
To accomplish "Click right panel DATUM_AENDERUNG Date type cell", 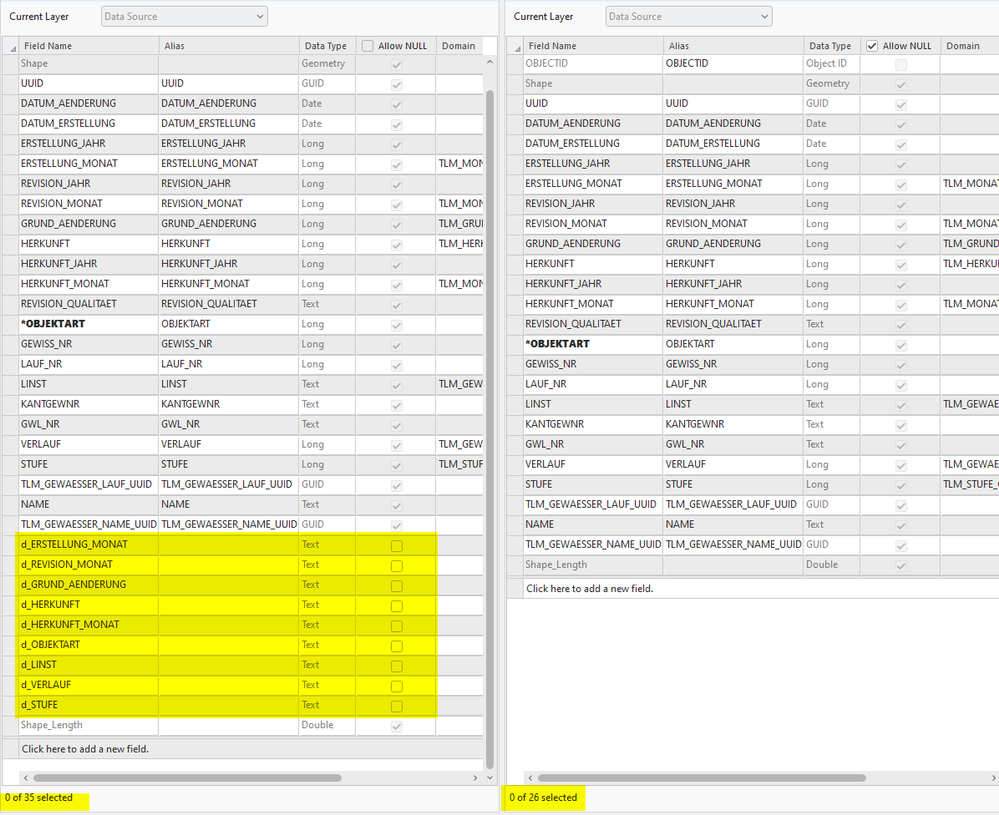I will point(831,123).
